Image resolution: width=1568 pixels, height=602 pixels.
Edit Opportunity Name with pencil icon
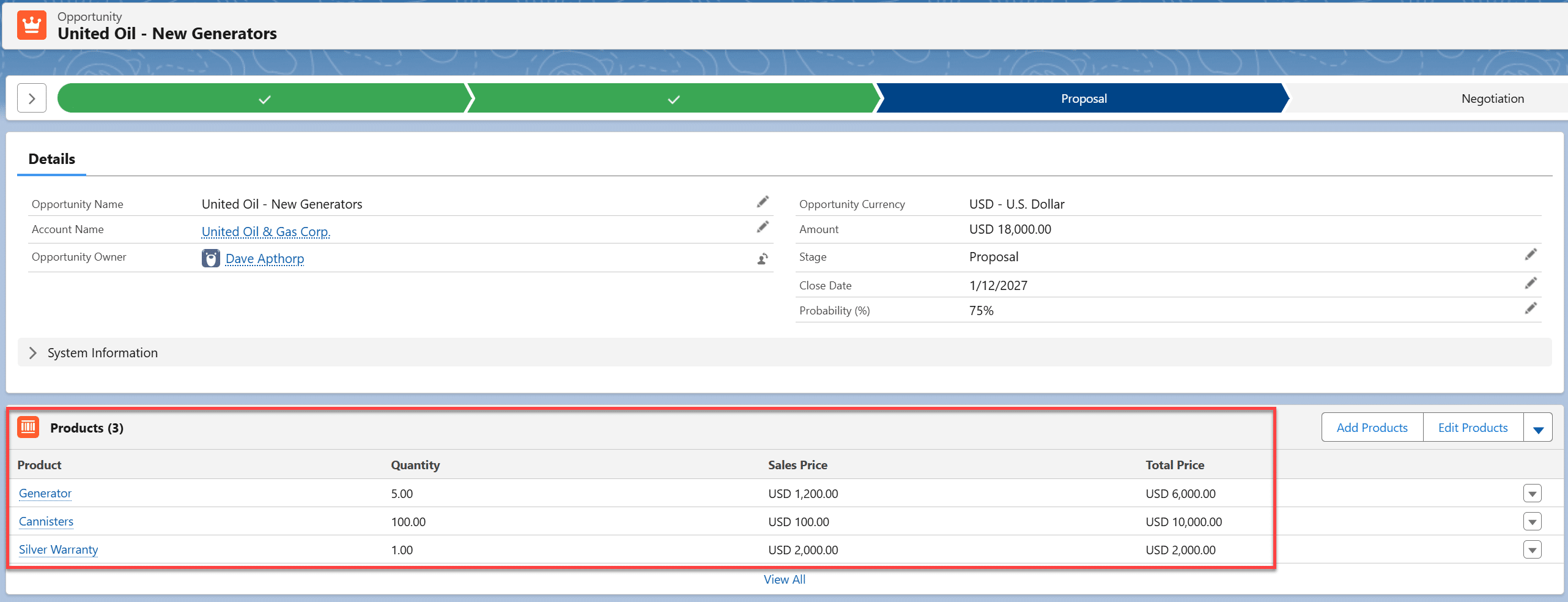762,202
